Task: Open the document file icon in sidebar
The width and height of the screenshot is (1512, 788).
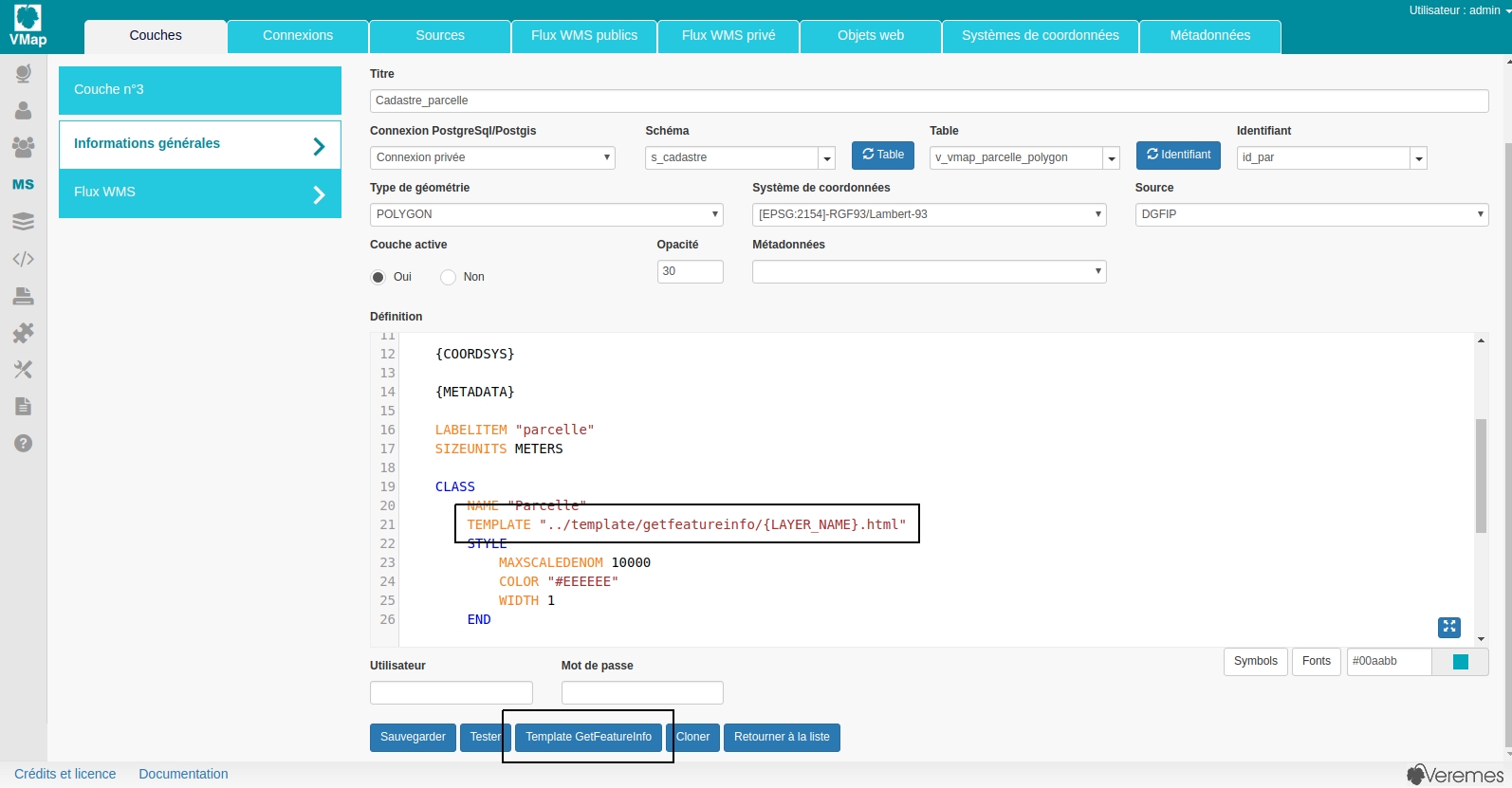Action: click(x=24, y=407)
